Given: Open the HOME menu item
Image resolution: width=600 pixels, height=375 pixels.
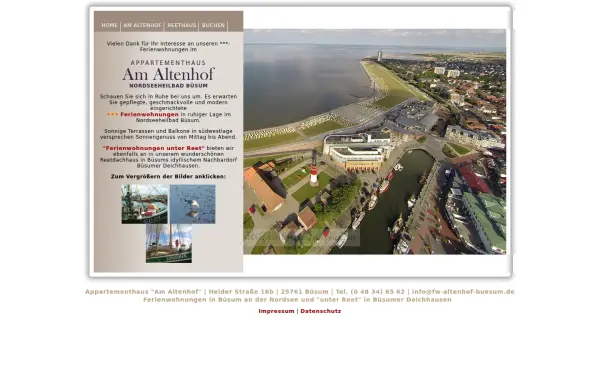Looking at the screenshot, I should pyautogui.click(x=109, y=25).
